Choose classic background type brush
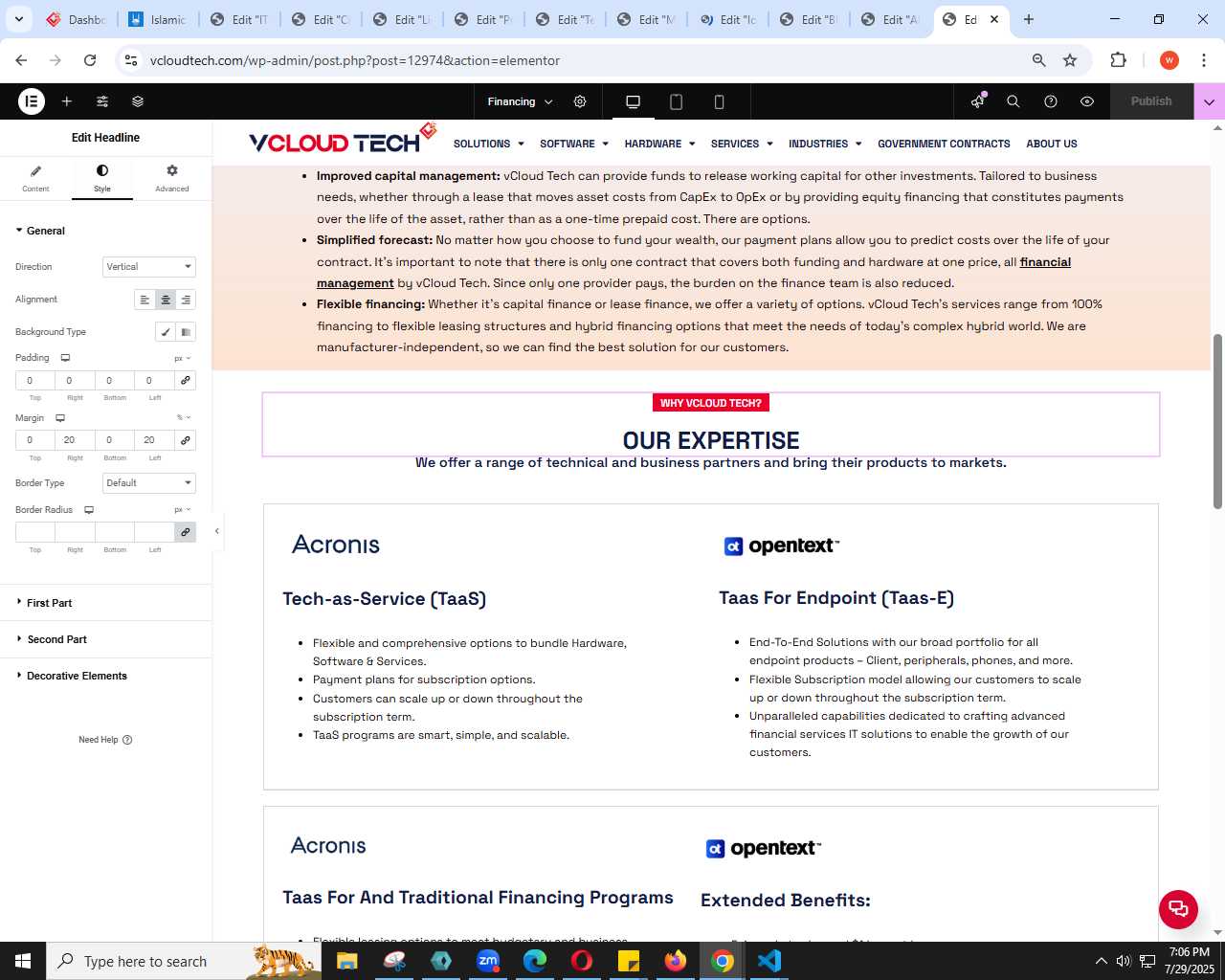Image resolution: width=1225 pixels, height=980 pixels. pos(166,332)
